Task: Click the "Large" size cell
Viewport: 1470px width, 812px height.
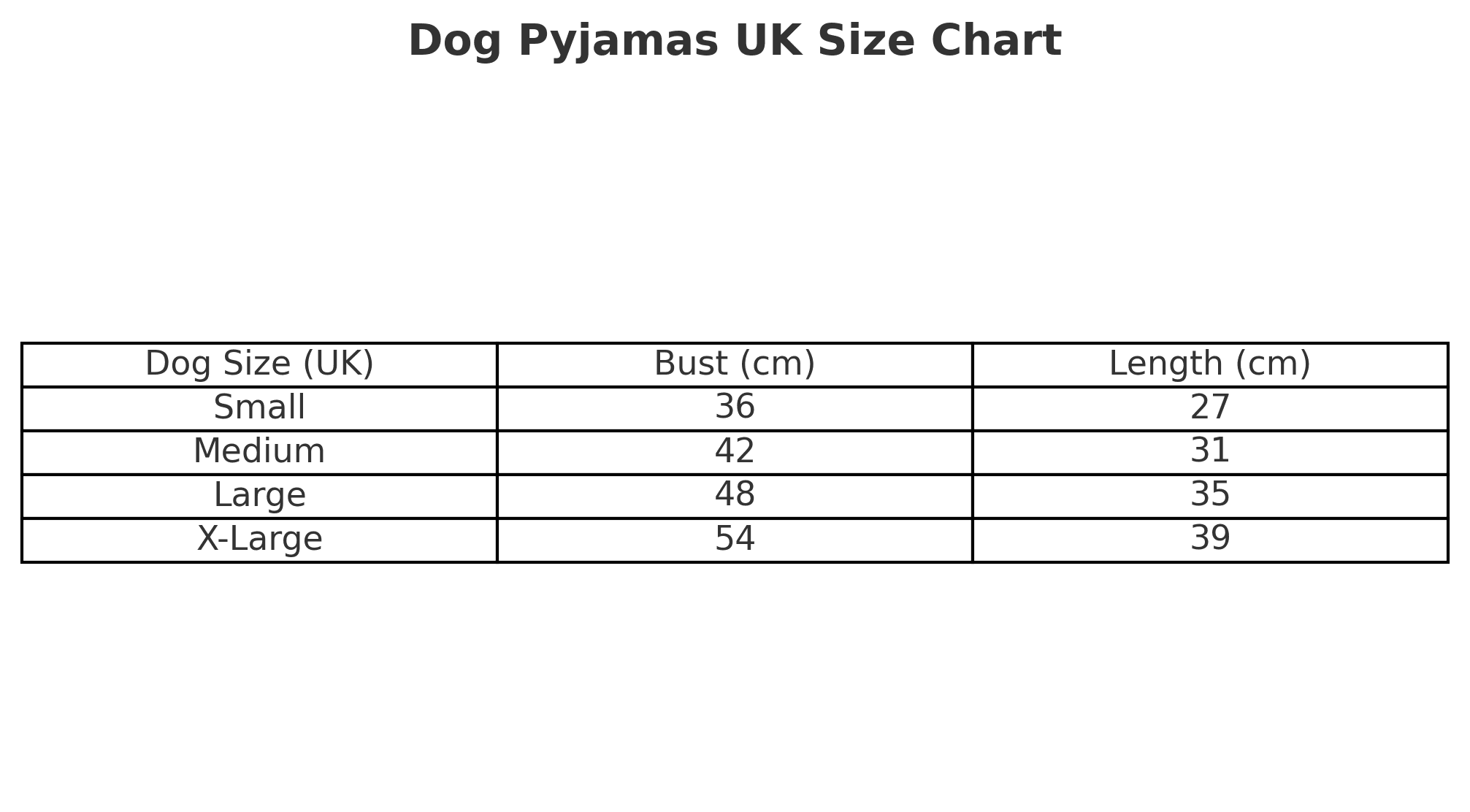Action: click(259, 496)
